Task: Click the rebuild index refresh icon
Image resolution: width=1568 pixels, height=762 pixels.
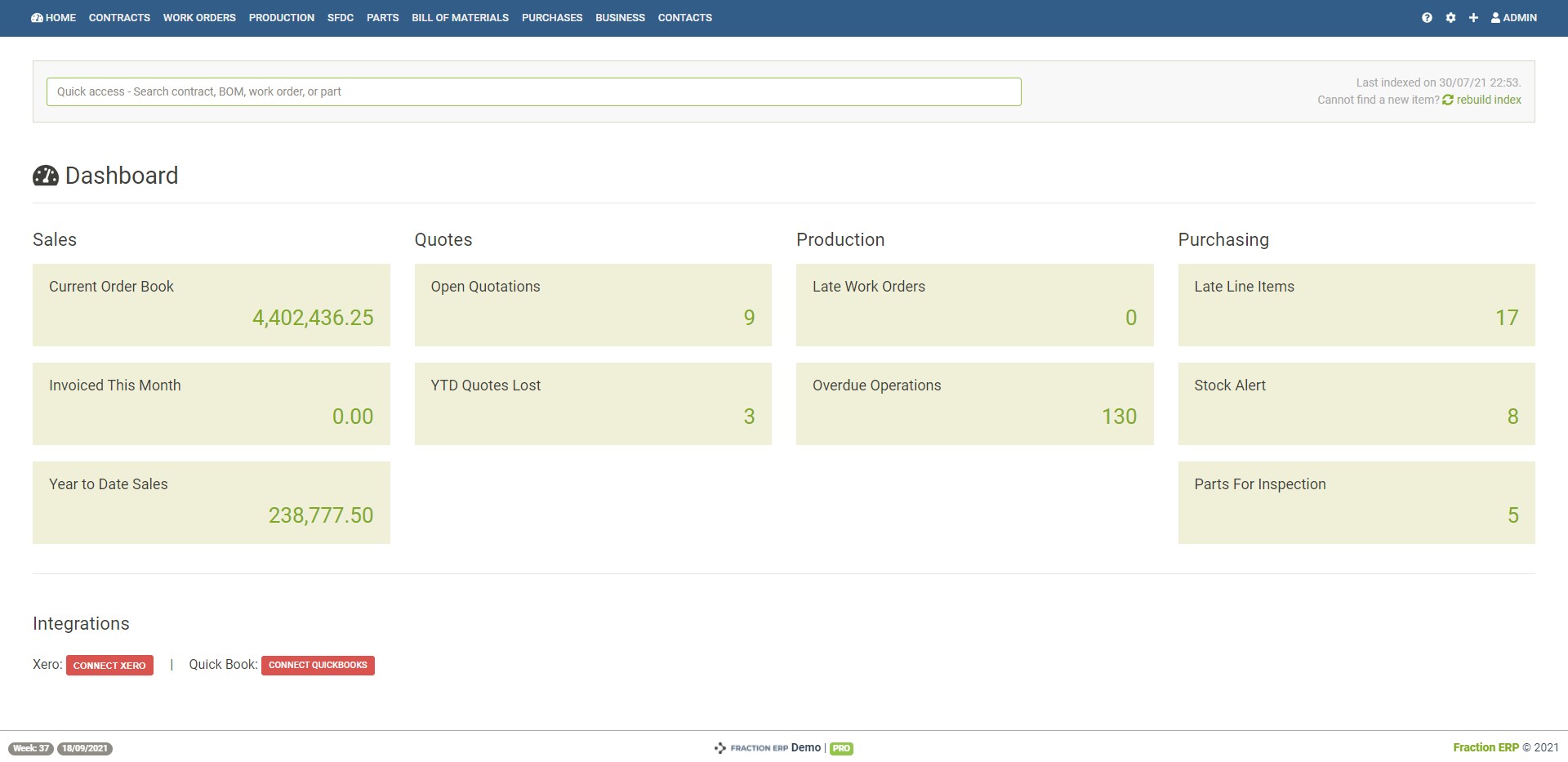Action: (1448, 100)
